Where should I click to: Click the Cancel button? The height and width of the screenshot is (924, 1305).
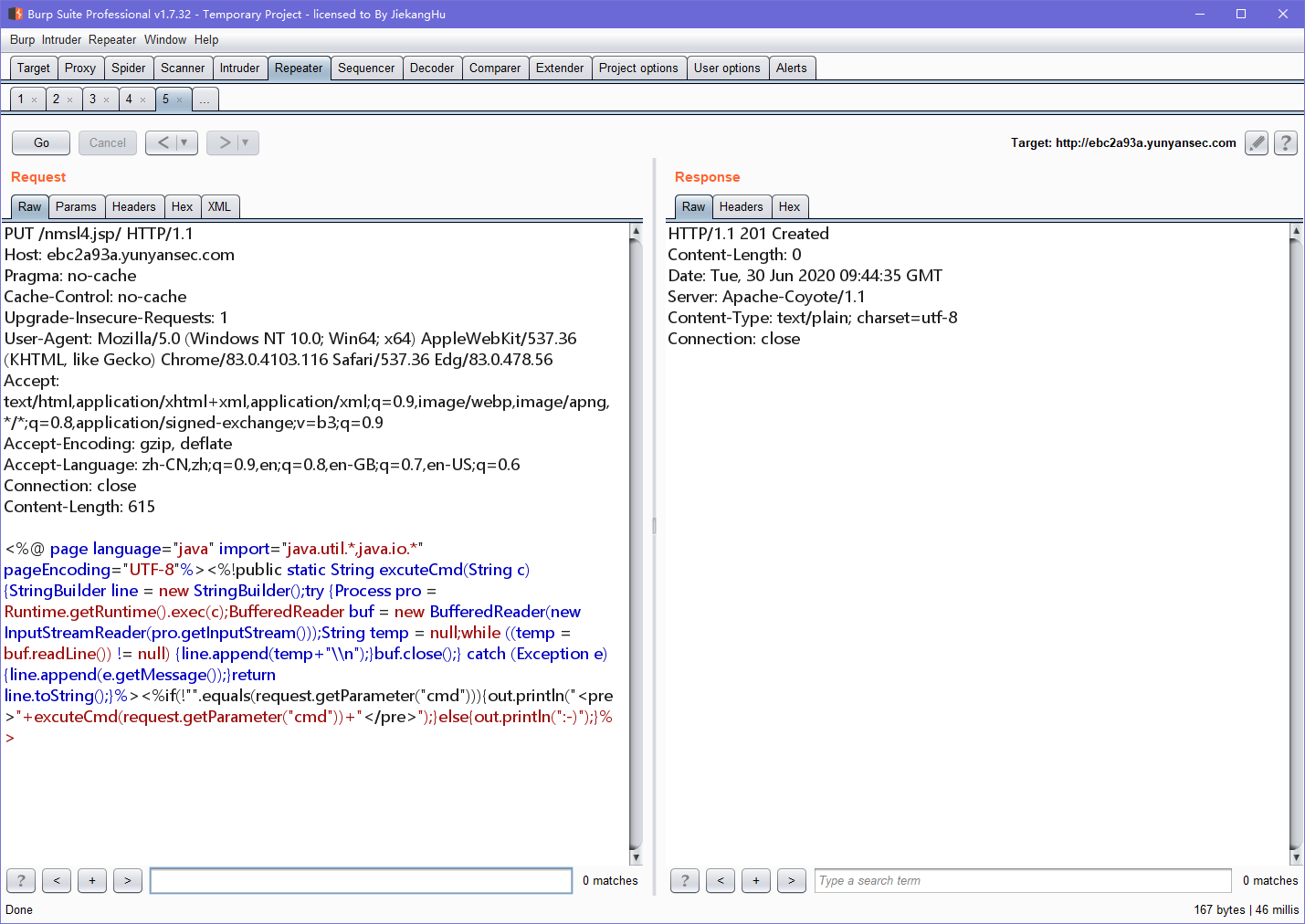pyautogui.click(x=108, y=142)
